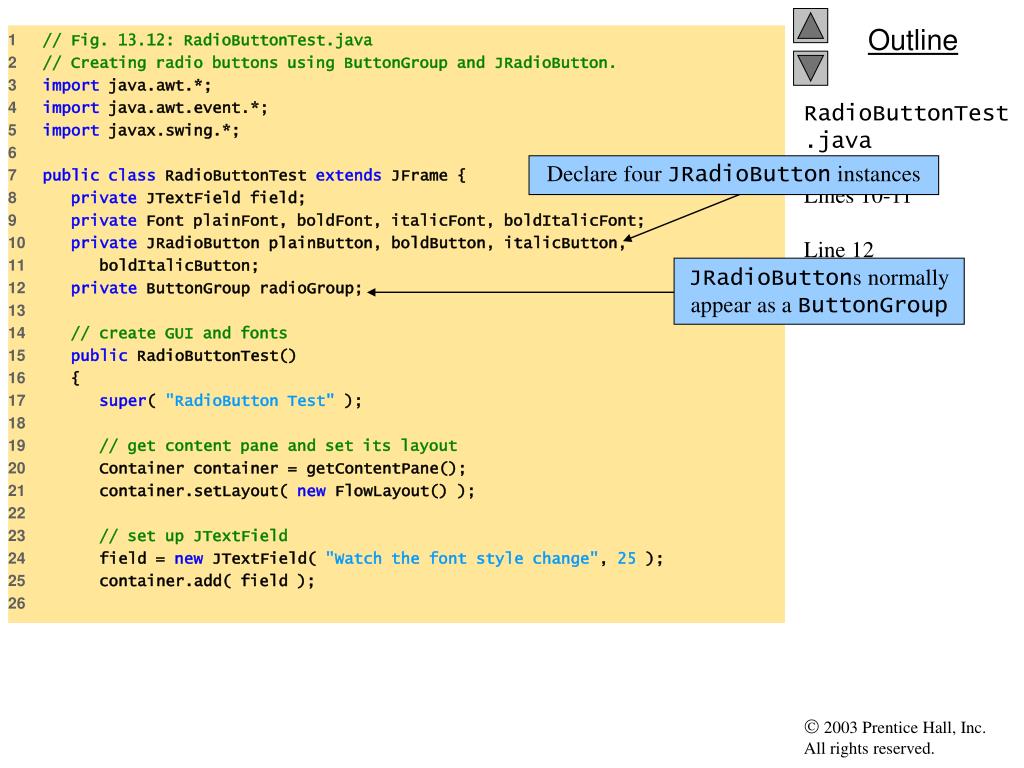Click the '// create GUI and fonts' comment
The image size is (1024, 768).
pyautogui.click(x=179, y=333)
